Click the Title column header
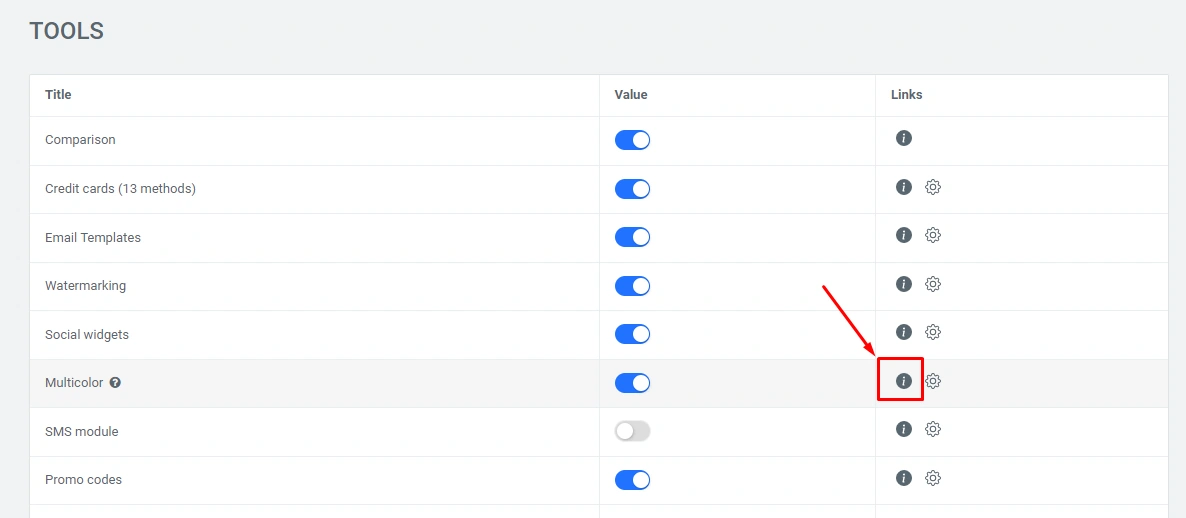The width and height of the screenshot is (1186, 518). click(x=58, y=95)
